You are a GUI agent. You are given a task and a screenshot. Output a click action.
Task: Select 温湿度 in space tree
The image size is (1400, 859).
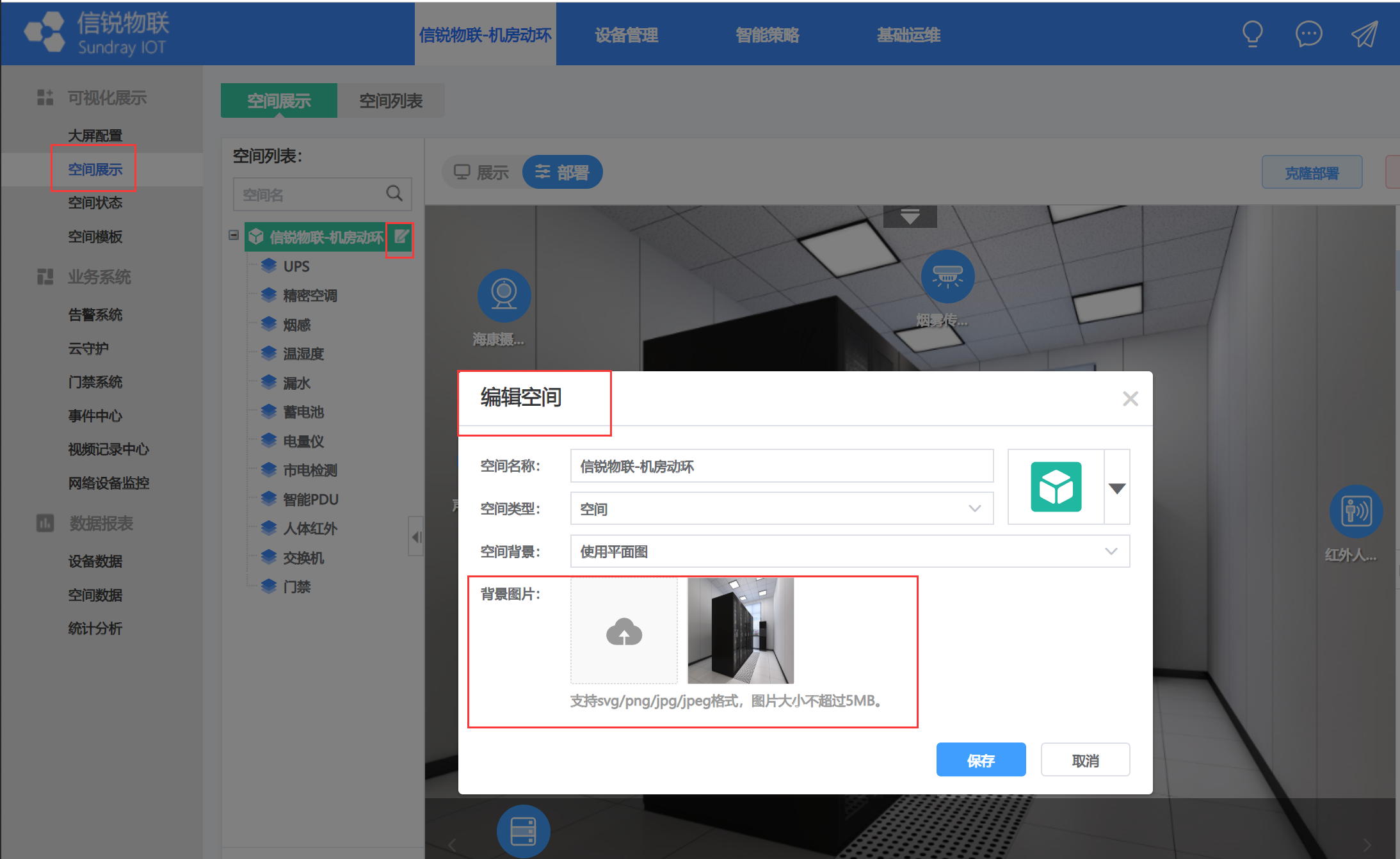click(x=303, y=353)
